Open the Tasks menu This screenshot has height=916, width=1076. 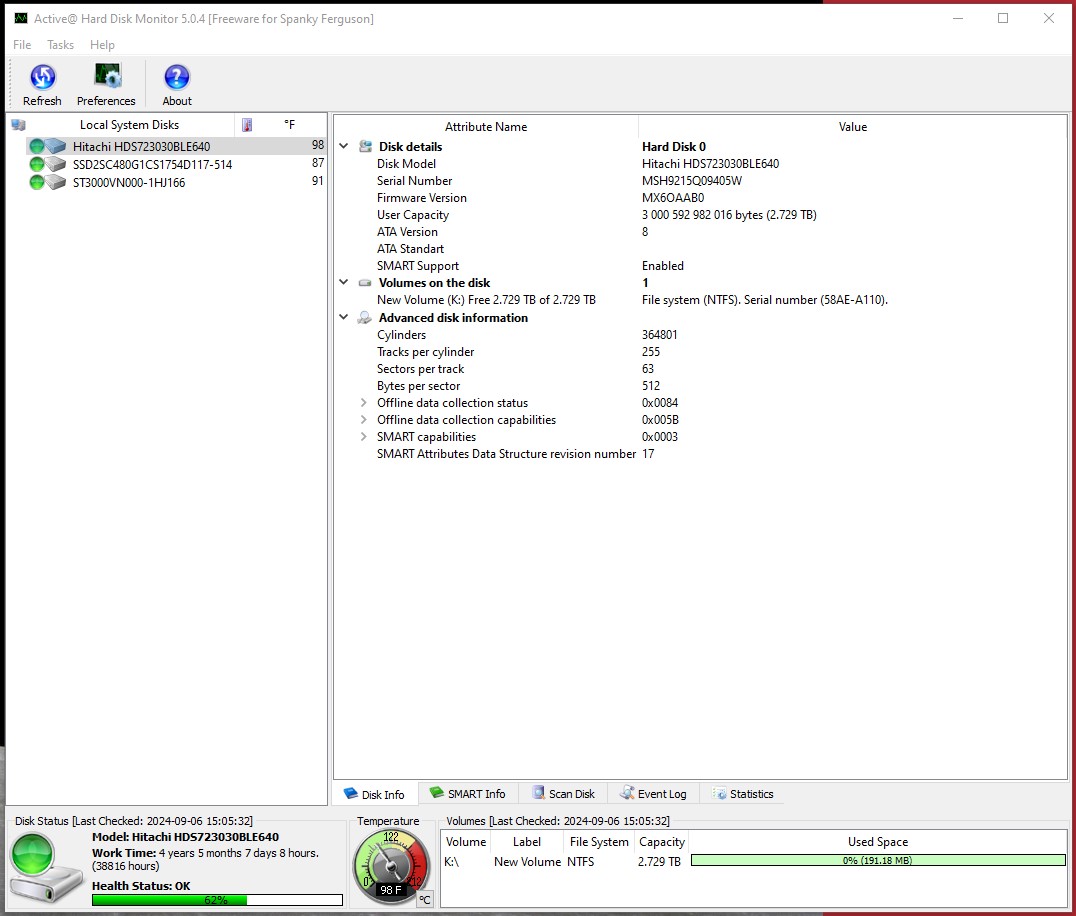pos(60,45)
